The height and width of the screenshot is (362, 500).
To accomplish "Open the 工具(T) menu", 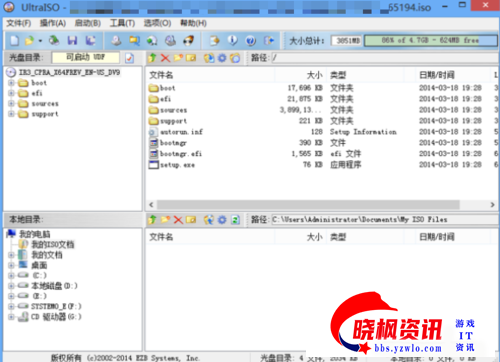I will tap(122, 23).
